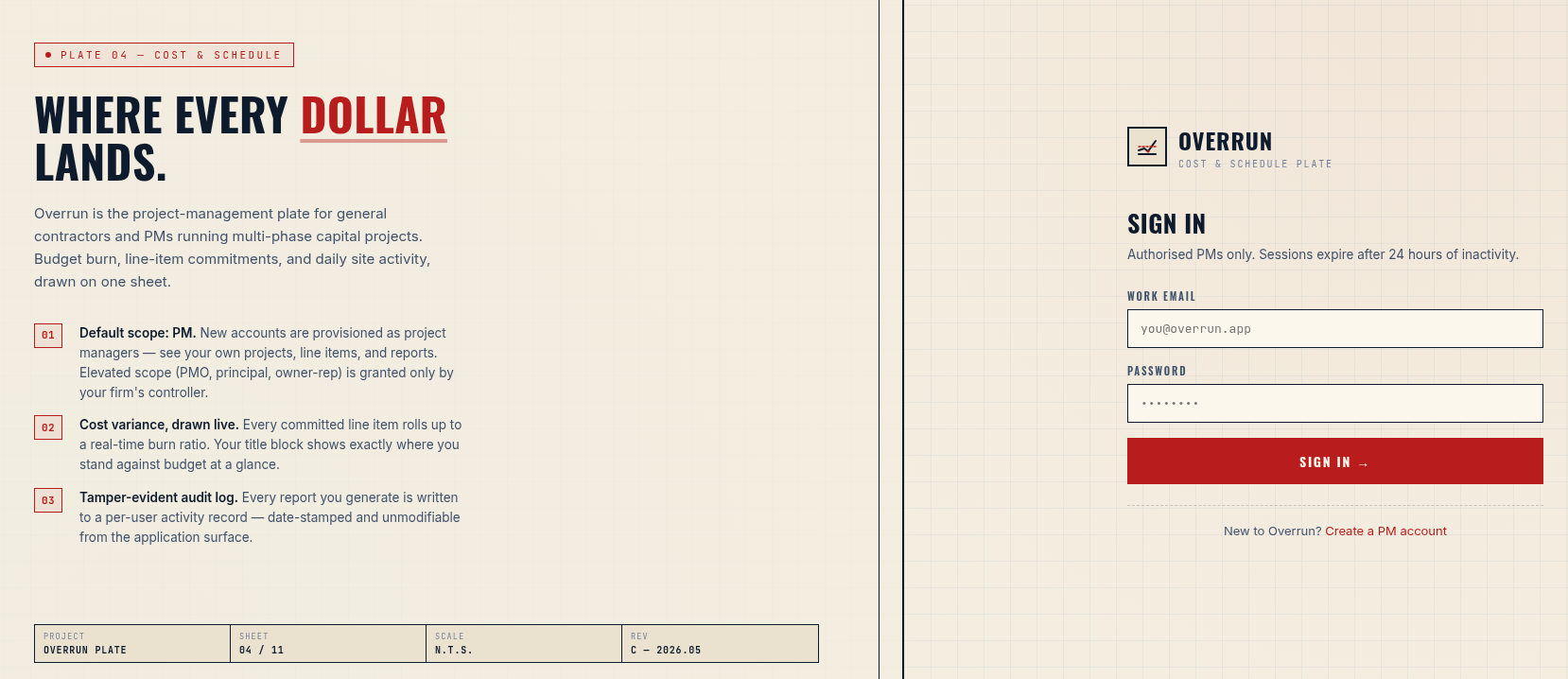Select the 'Default scope: PM.' heading
1568x679 pixels.
pos(137,333)
